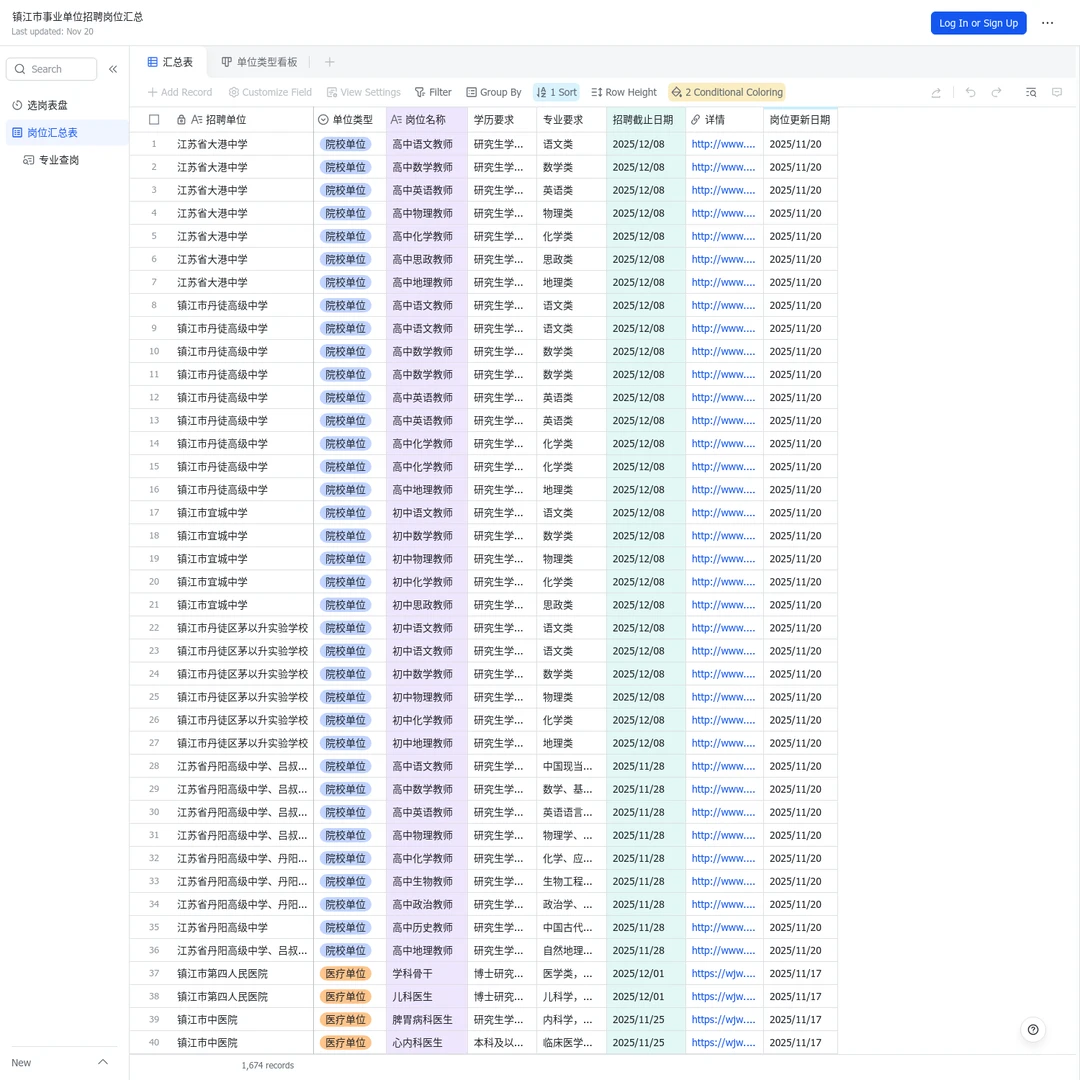
Task: Switch to the 单位类型看板 tab
Action: point(259,62)
